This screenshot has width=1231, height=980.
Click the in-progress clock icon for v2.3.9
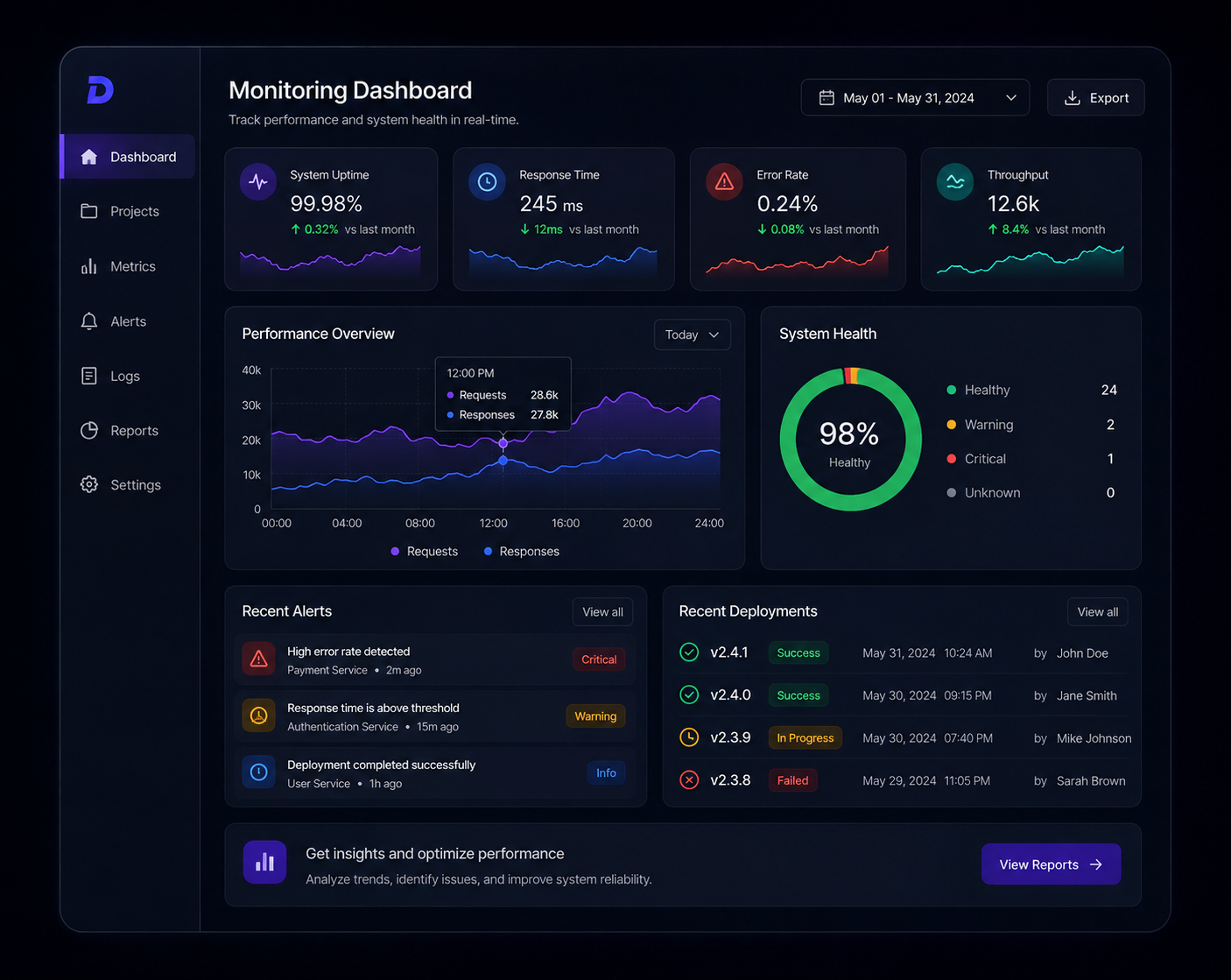[689, 737]
